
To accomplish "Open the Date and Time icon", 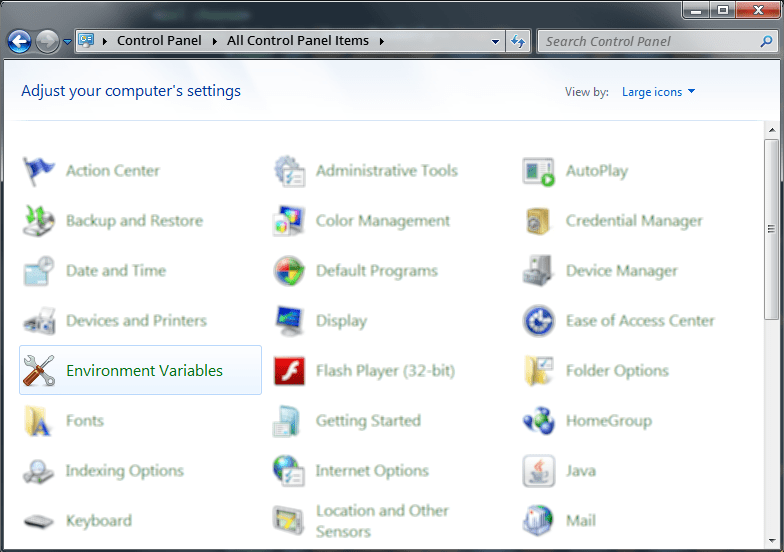I will click(38, 271).
